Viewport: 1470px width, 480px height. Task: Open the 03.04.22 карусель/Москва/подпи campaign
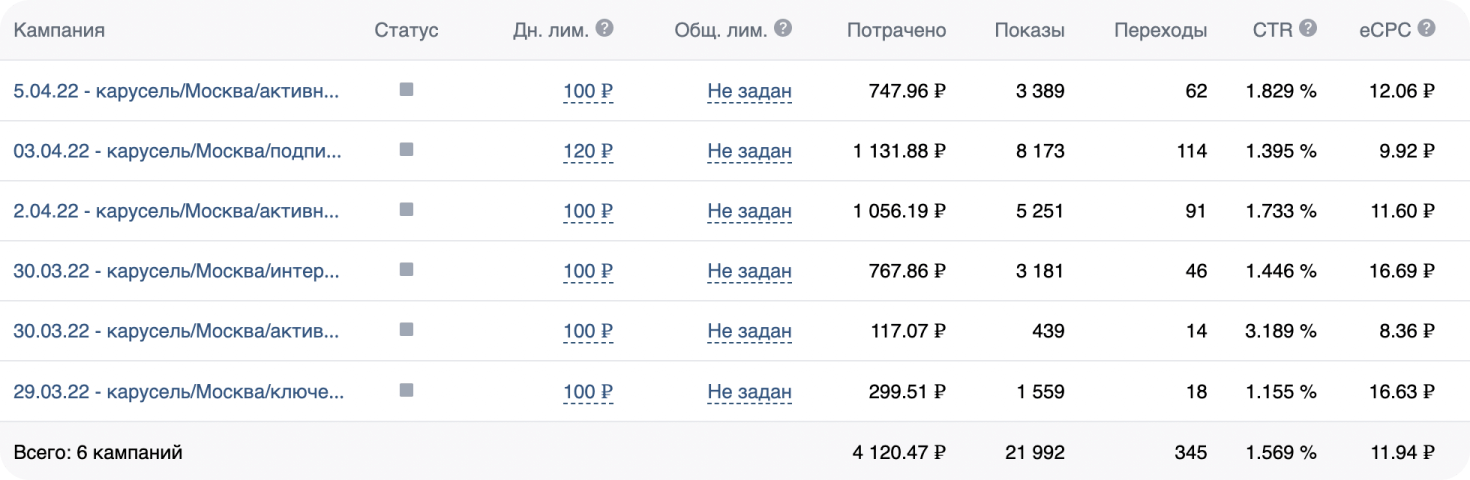point(177,151)
